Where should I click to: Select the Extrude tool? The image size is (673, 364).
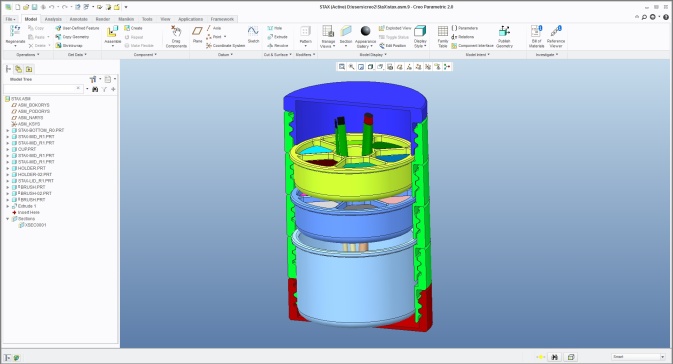(277, 37)
